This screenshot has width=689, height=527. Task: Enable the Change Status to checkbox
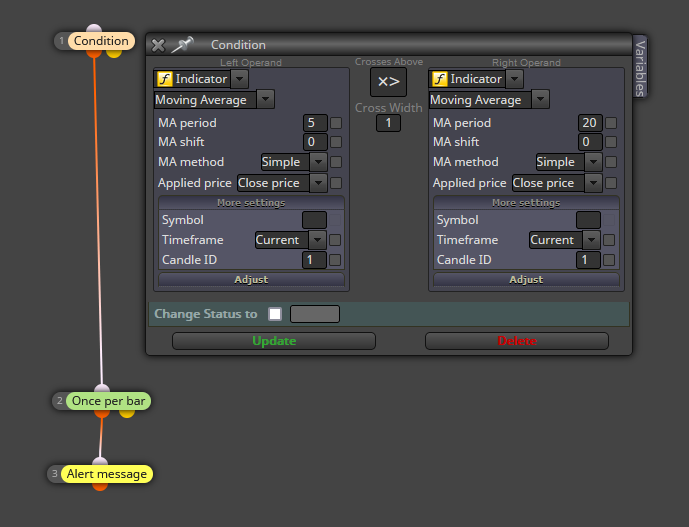point(275,314)
